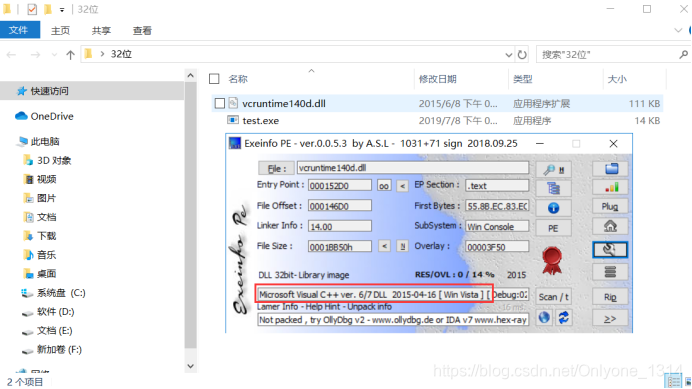The height and width of the screenshot is (389, 692).
Task: Open the wrench options icon button
Action: (610, 249)
